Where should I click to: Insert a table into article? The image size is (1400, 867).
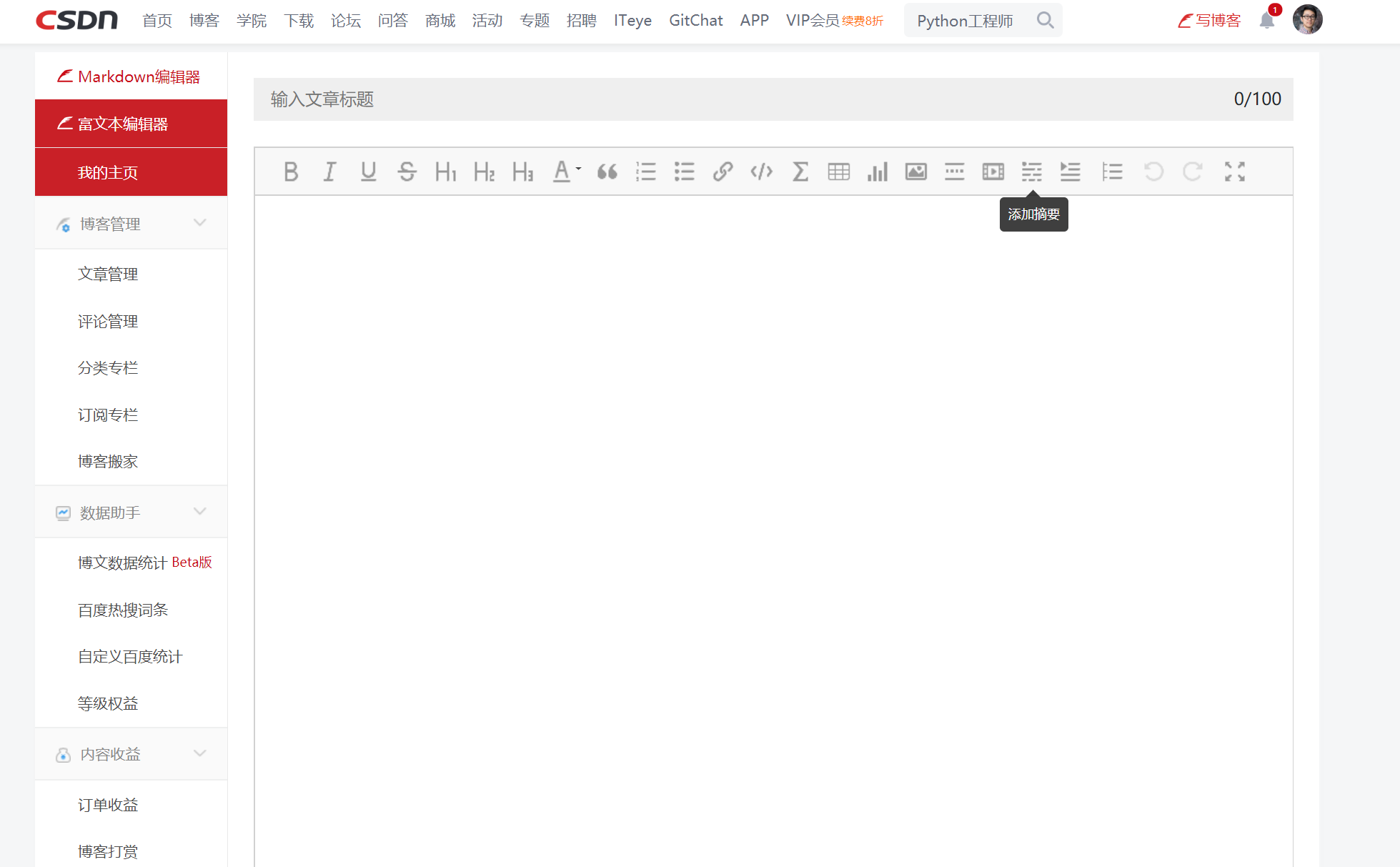[x=838, y=172]
